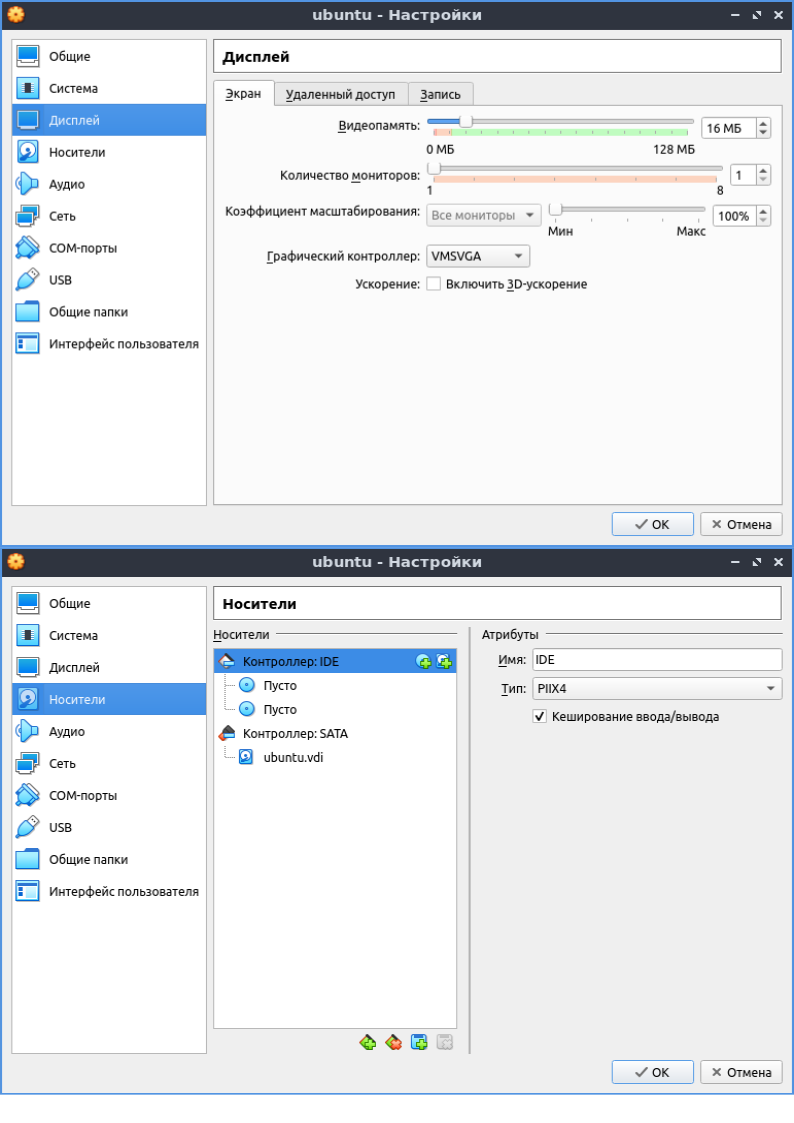This screenshot has width=794, height=1123.
Task: Open Аудио in the top Дисплей window
Action: point(109,184)
